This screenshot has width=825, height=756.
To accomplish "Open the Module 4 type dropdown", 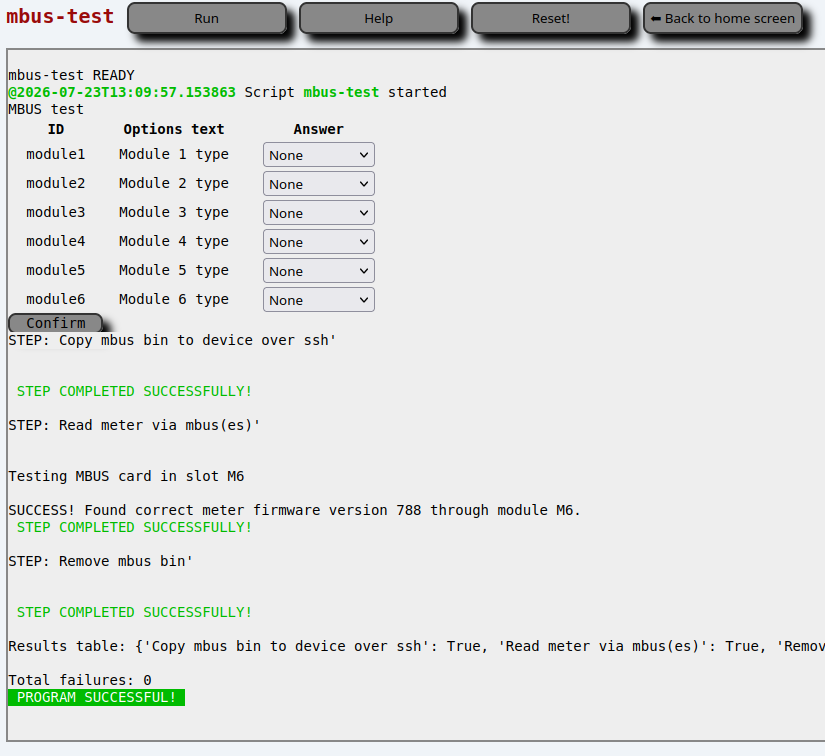I will click(319, 242).
